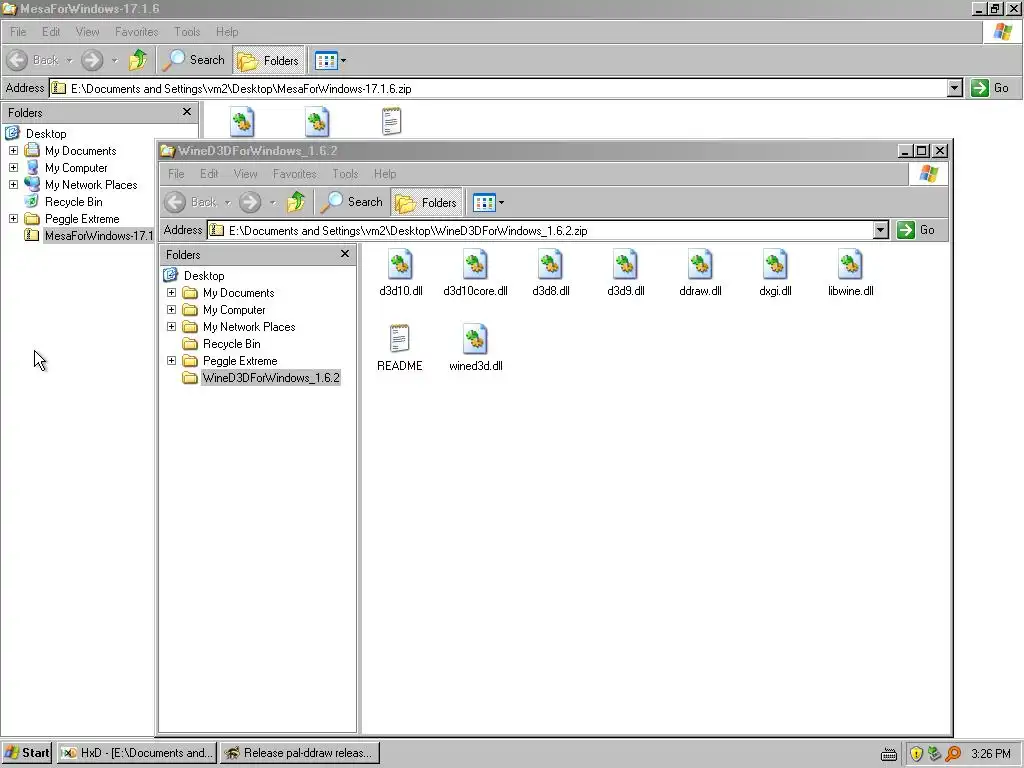Select wined3d.dll file icon

click(x=475, y=339)
